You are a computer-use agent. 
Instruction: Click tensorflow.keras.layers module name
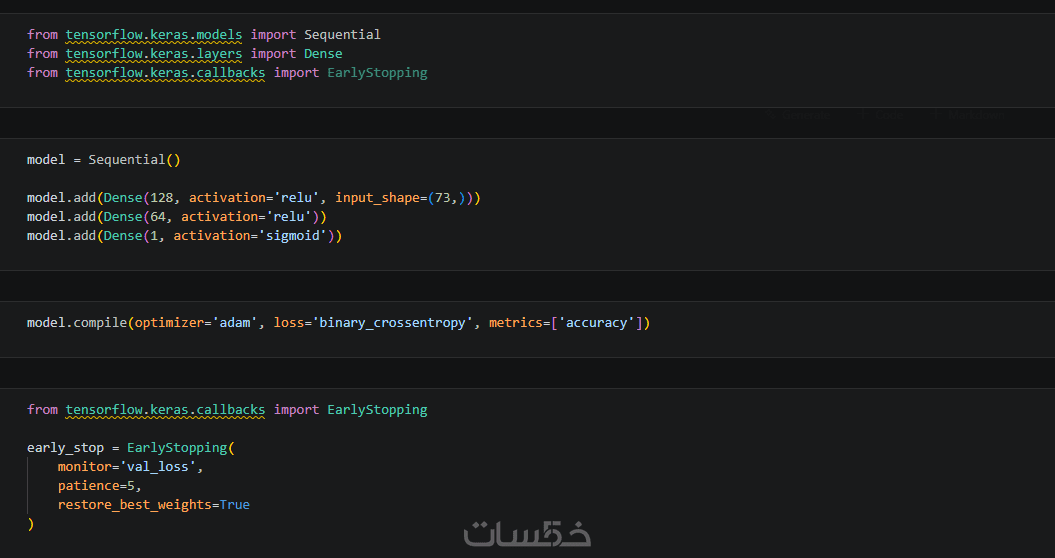pyautogui.click(x=153, y=53)
